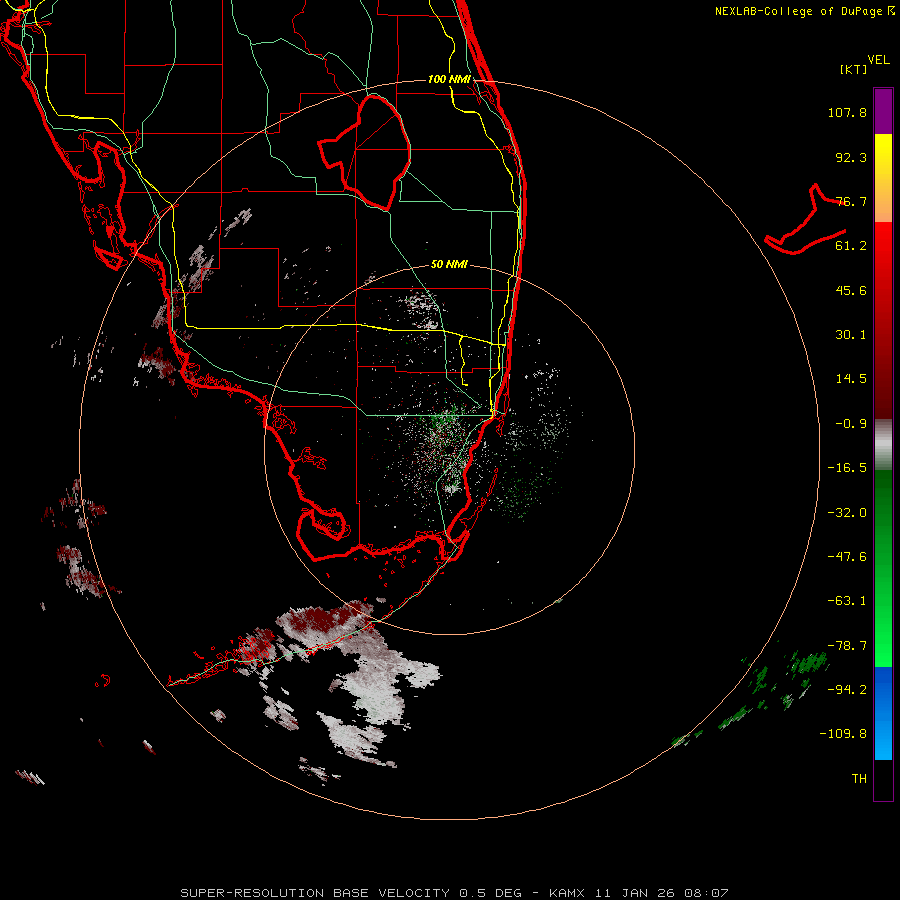Click the VEL label above color scale
The width and height of the screenshot is (900, 900).
coord(878,59)
